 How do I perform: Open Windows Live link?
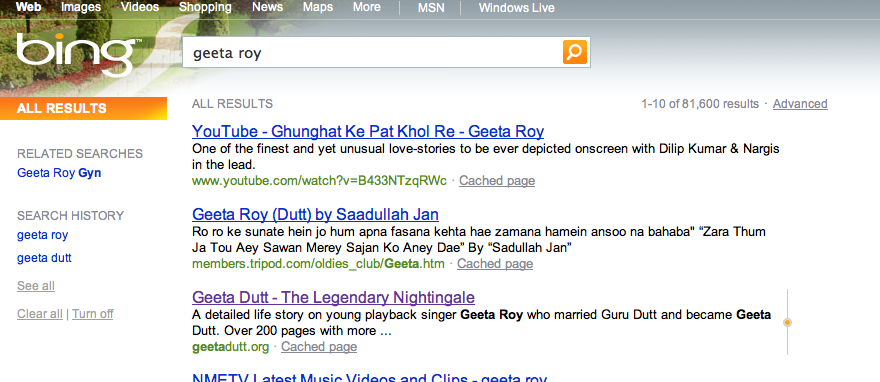pyautogui.click(x=516, y=8)
